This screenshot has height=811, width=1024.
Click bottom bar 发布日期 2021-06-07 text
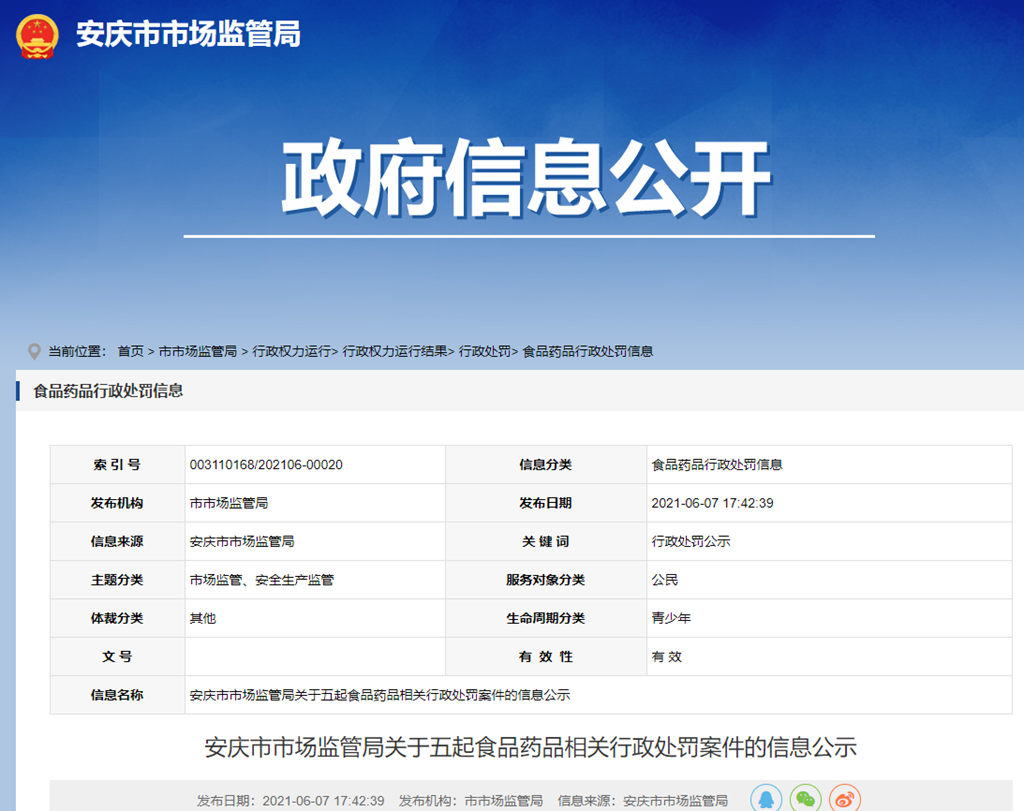click(x=291, y=801)
